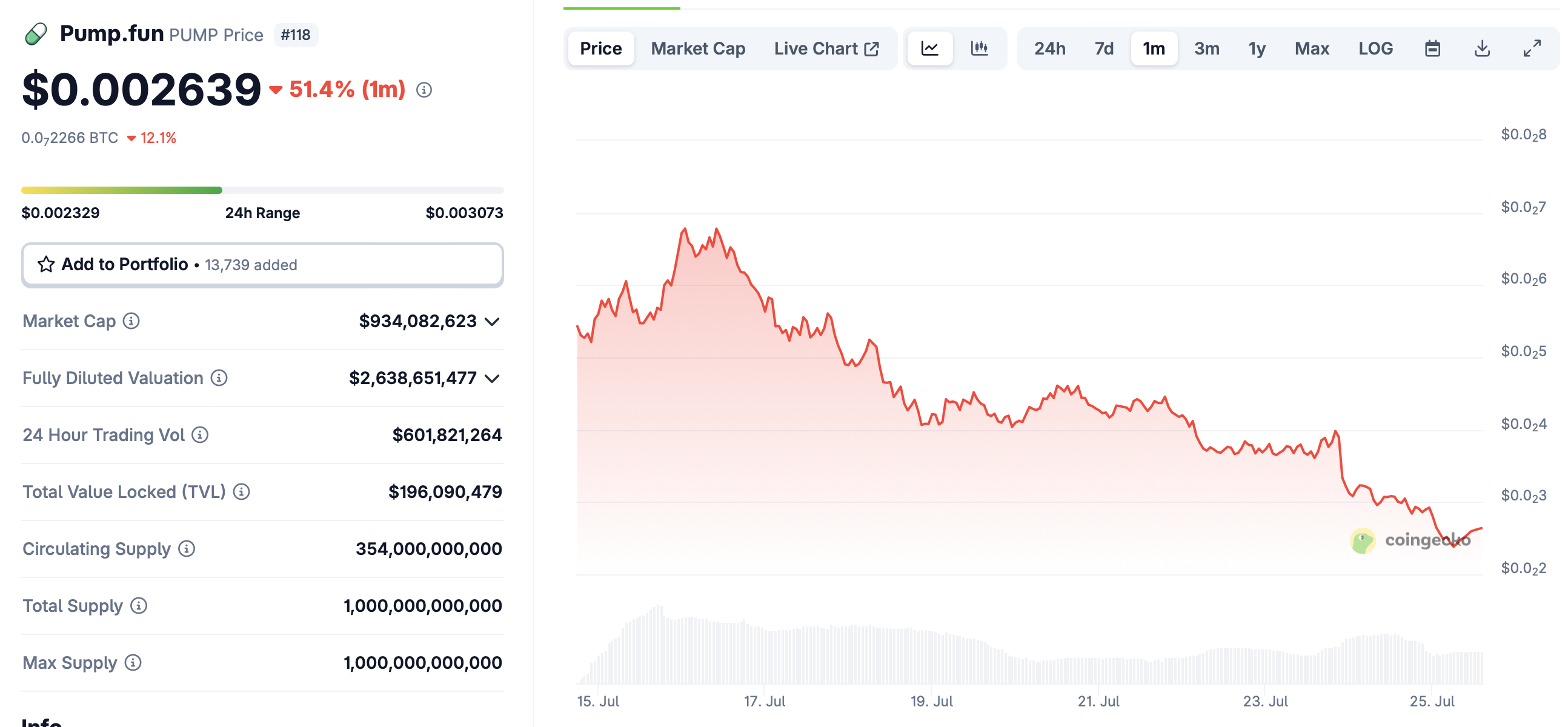Click the $601,821,264 trading volume value

(447, 435)
